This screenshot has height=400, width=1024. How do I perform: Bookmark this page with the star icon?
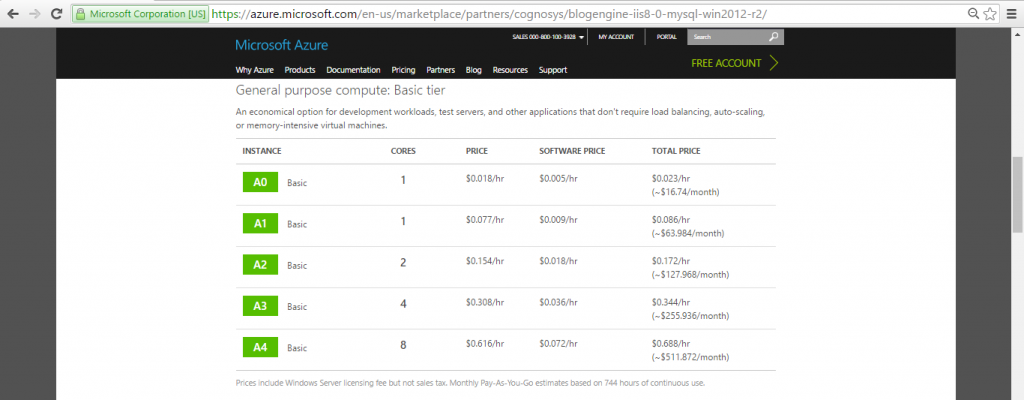(991, 15)
